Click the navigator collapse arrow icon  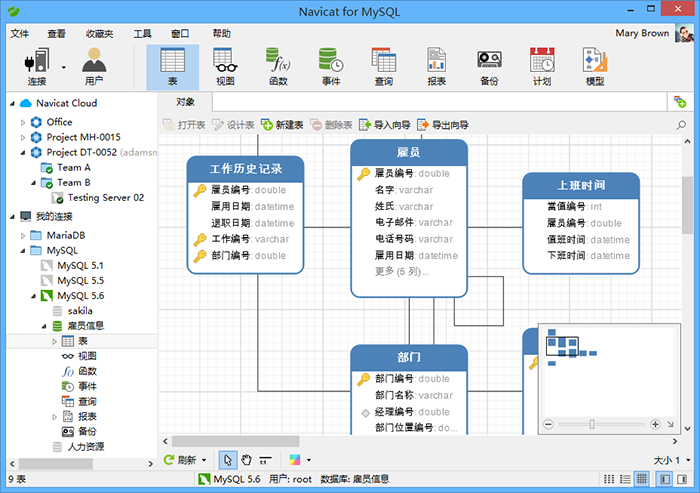coord(670,424)
